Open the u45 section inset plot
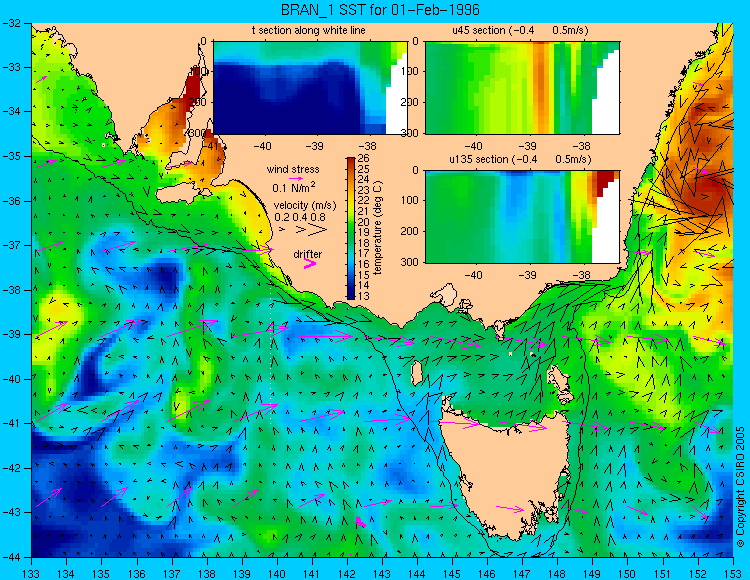 pos(522,88)
